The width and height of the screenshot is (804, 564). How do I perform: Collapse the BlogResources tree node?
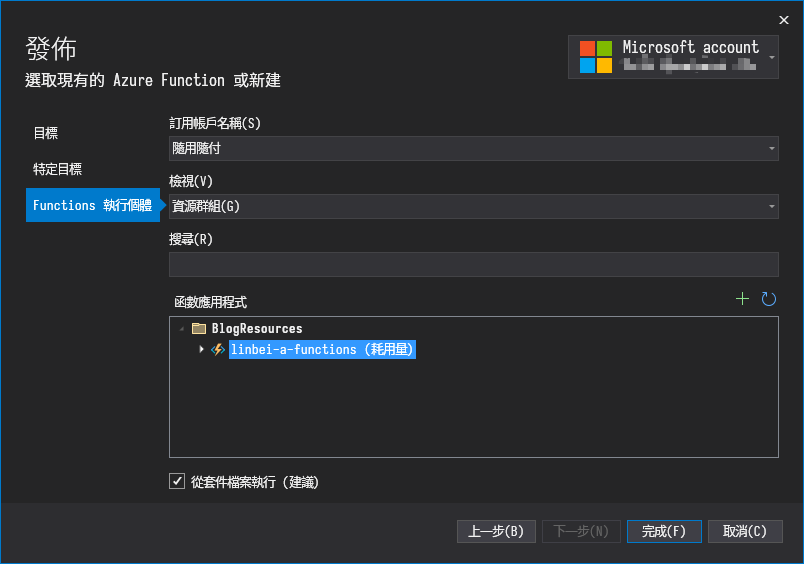coord(182,329)
